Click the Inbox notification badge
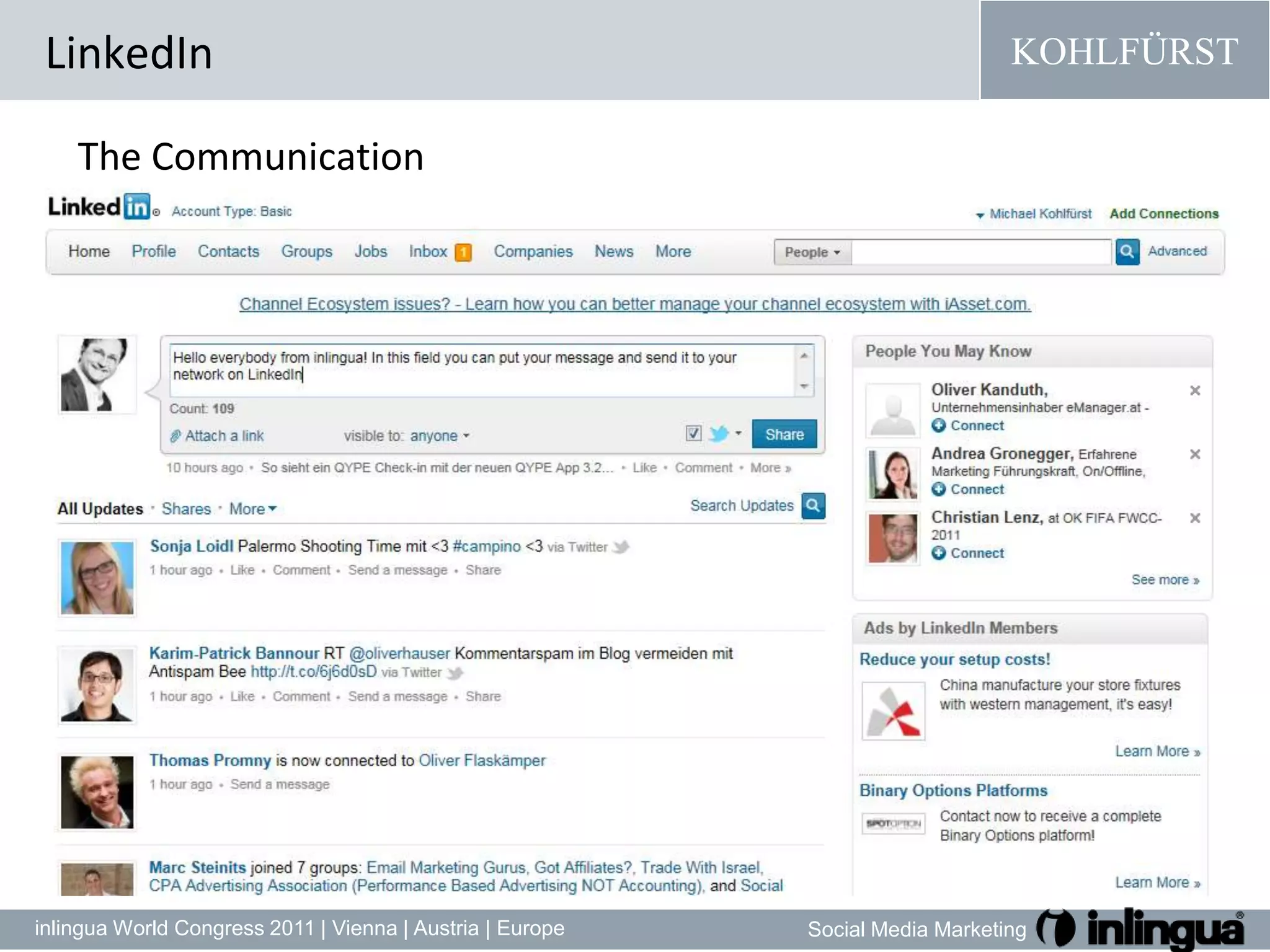 [x=463, y=252]
